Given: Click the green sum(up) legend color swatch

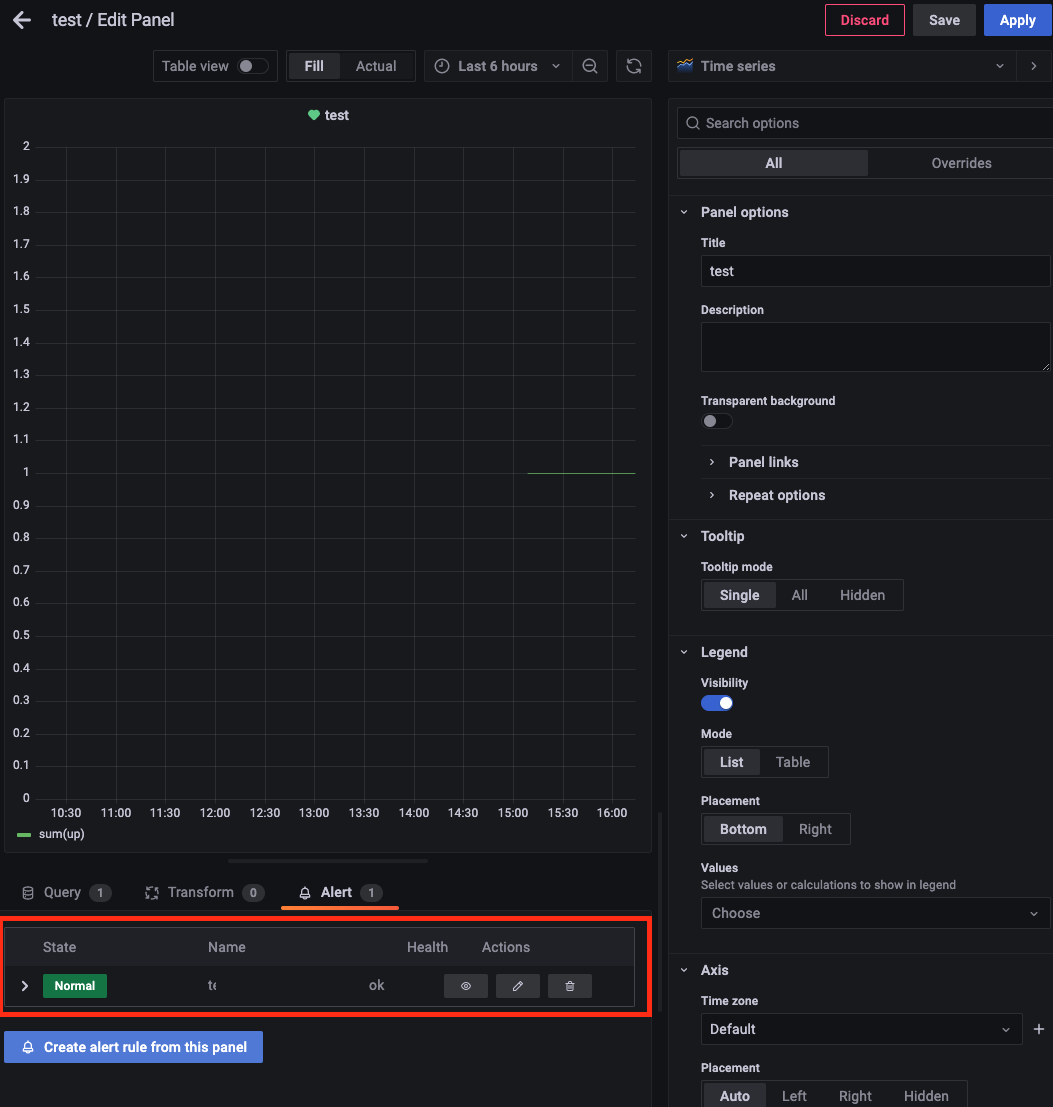Looking at the screenshot, I should tap(22, 833).
